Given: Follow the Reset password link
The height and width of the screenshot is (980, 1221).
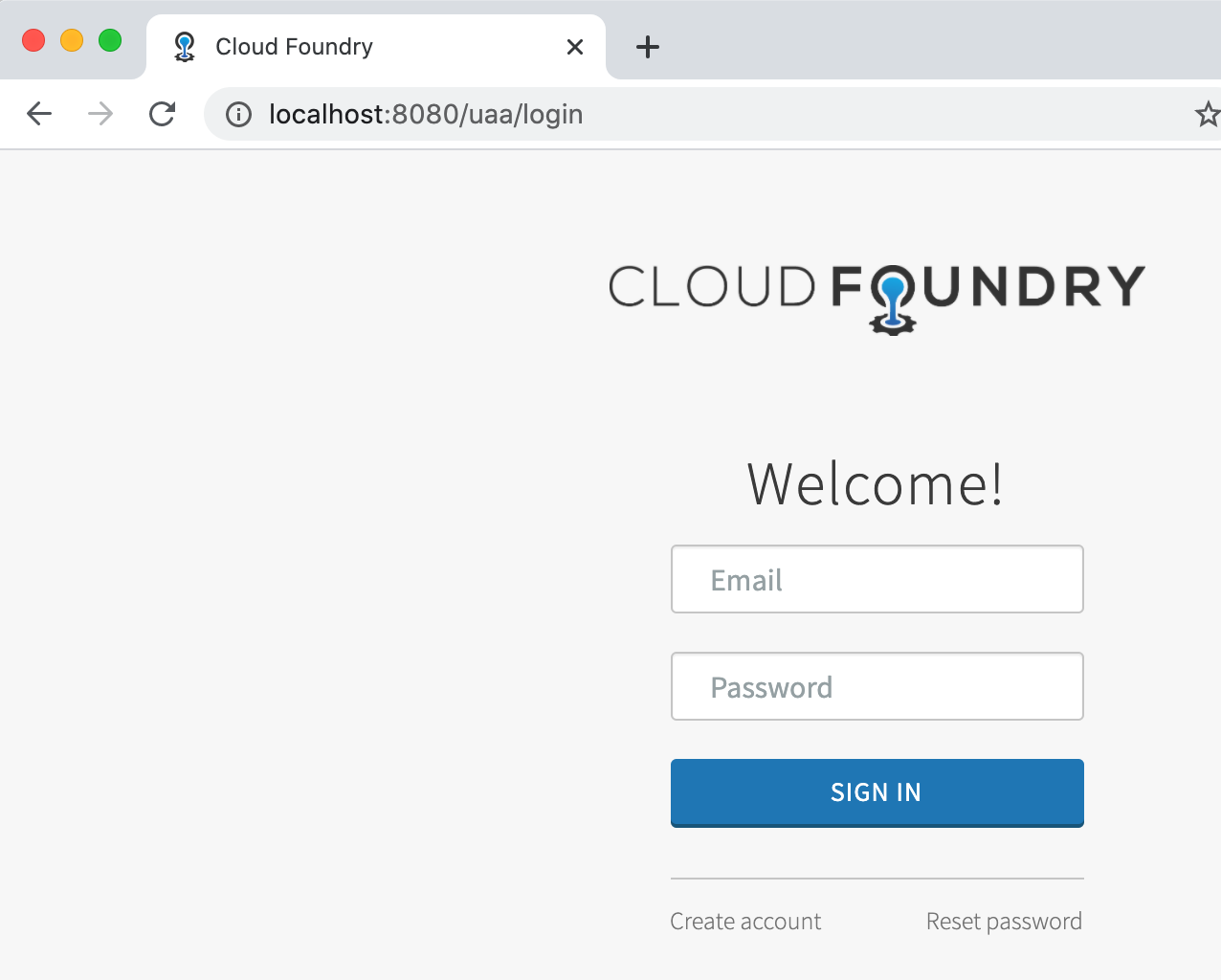Looking at the screenshot, I should [x=1004, y=922].
